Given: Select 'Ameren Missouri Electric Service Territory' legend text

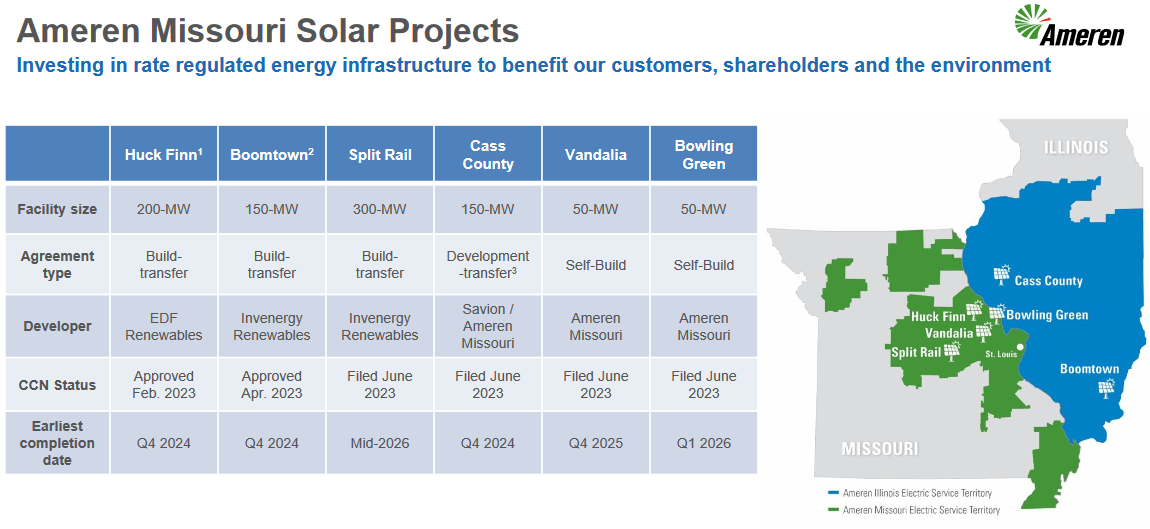Looking at the screenshot, I should coord(921,508).
